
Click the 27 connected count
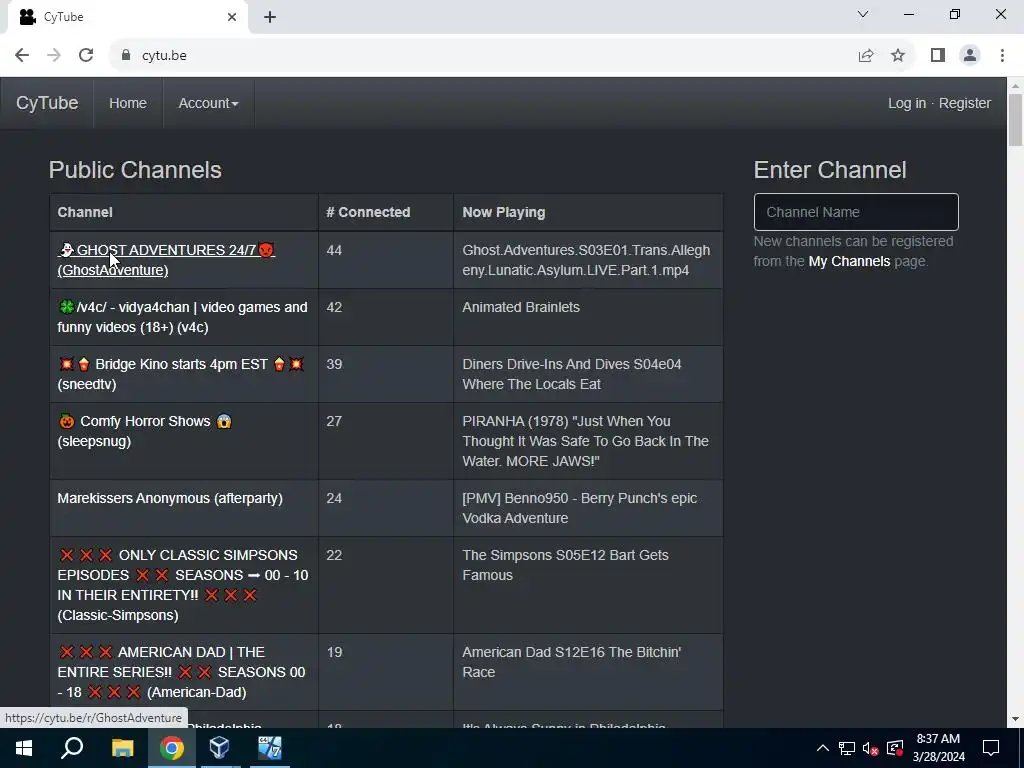[334, 421]
